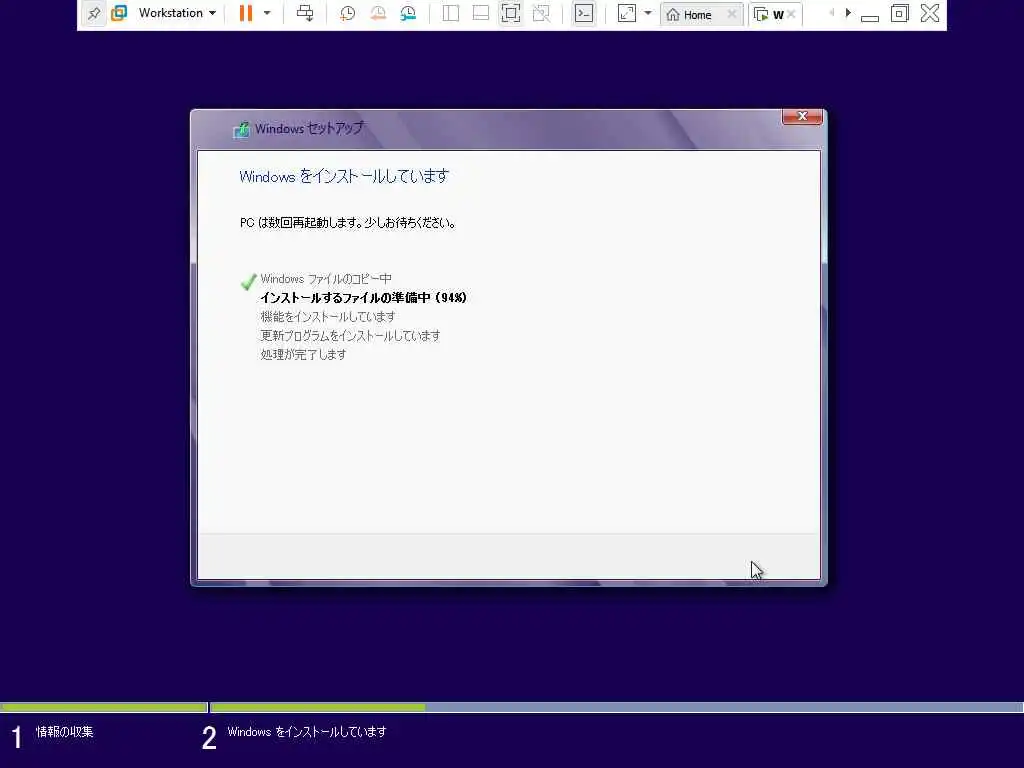Screen dimensions: 1024x768
Task: Send Ctrl+Alt+Del to the virtual machine
Action: (x=305, y=13)
